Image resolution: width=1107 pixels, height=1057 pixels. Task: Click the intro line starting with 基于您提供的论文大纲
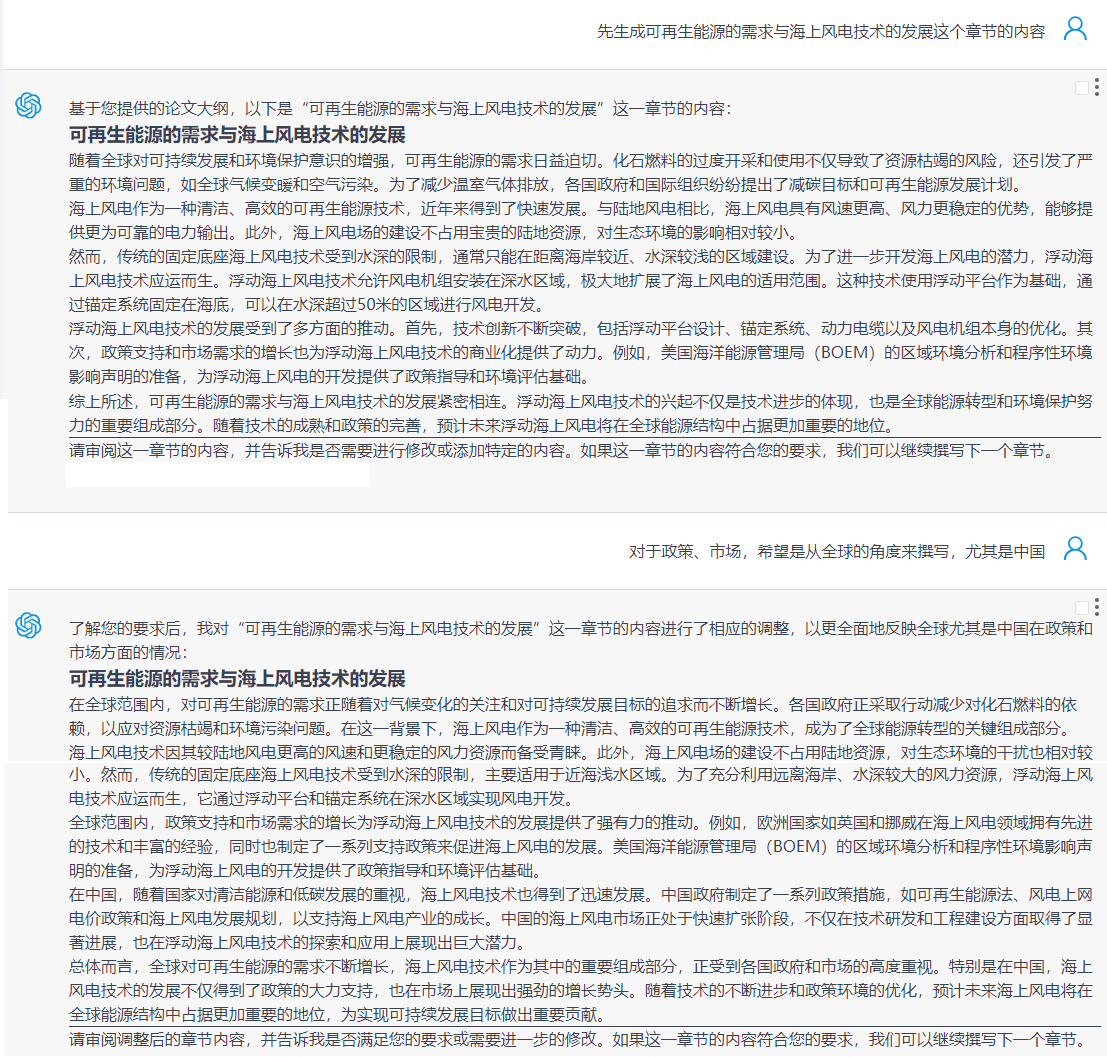click(400, 108)
